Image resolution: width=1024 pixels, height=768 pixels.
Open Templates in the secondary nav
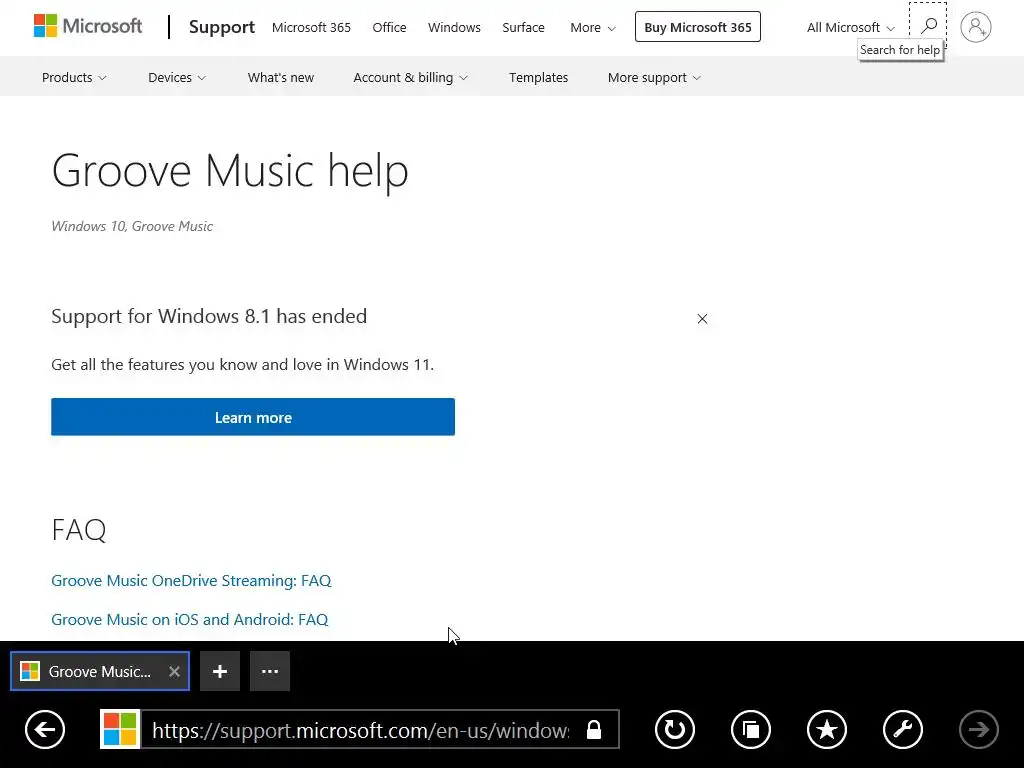tap(538, 77)
